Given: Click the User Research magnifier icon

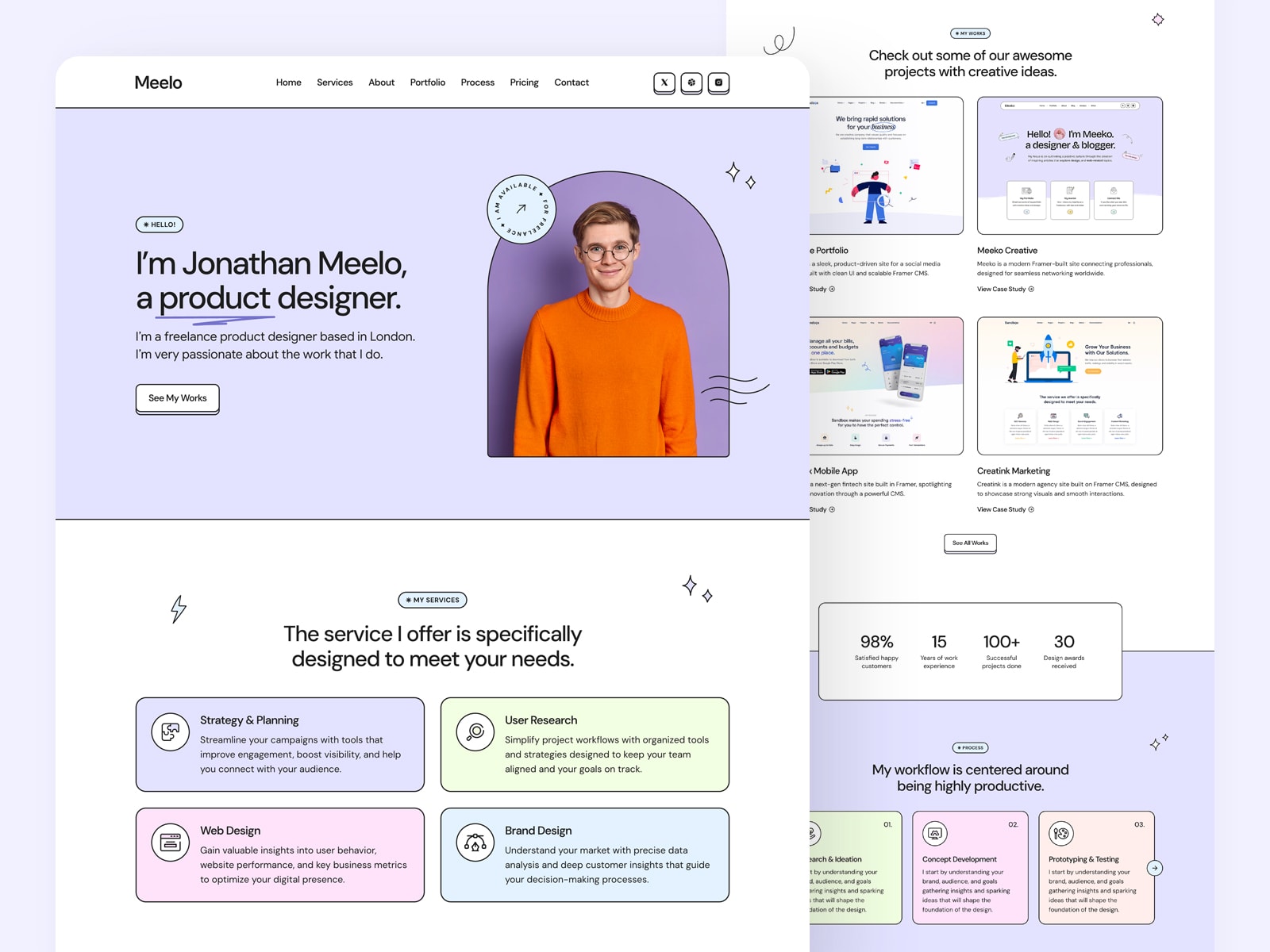Looking at the screenshot, I should [475, 732].
